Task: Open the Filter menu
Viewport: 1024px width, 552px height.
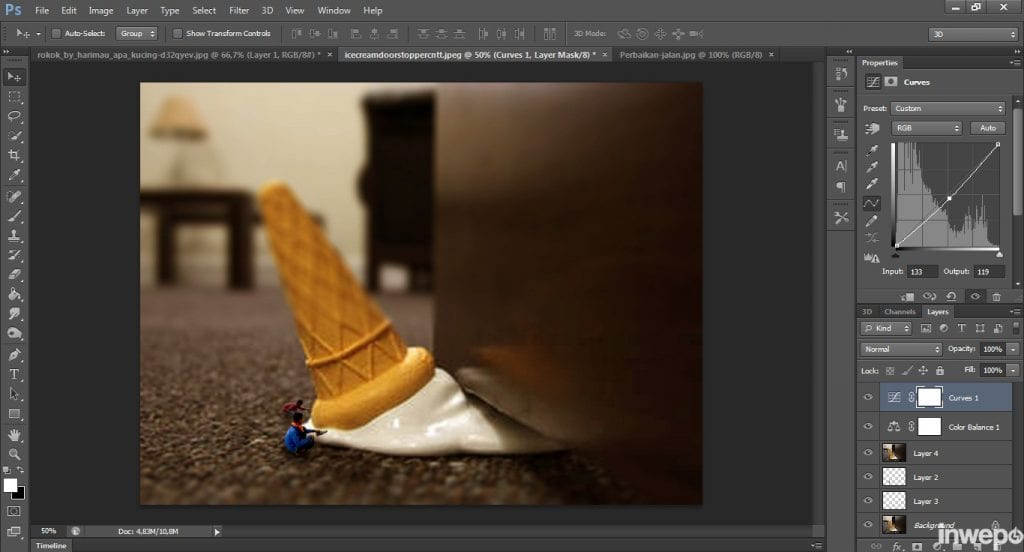Action: coord(239,10)
